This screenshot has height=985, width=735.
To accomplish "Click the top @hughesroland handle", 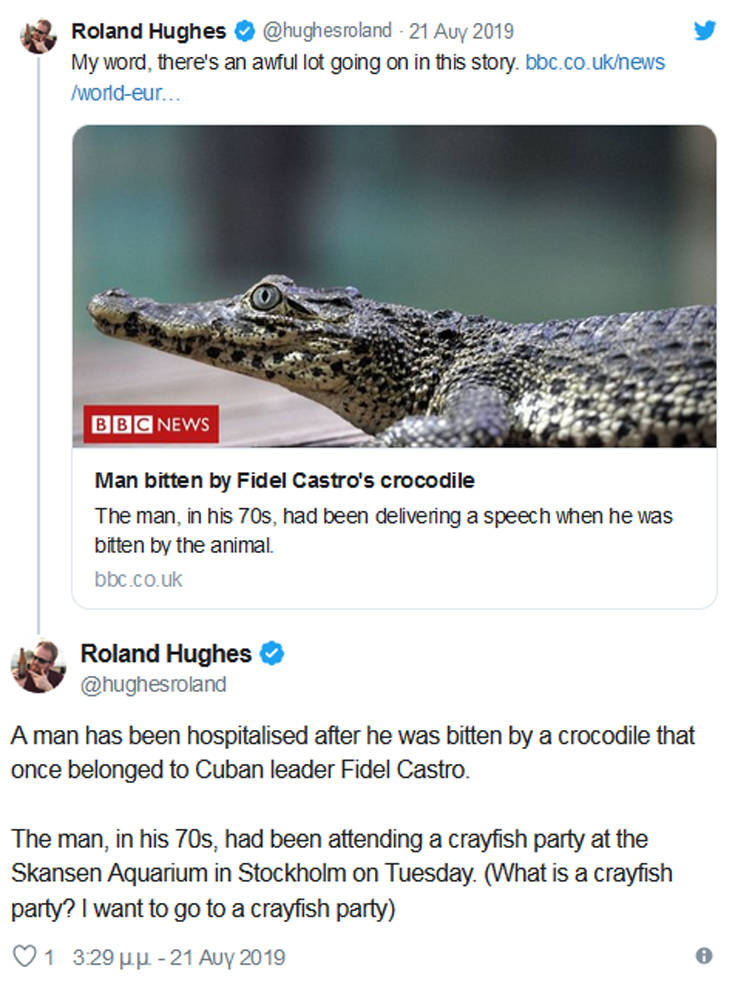I will tap(327, 31).
